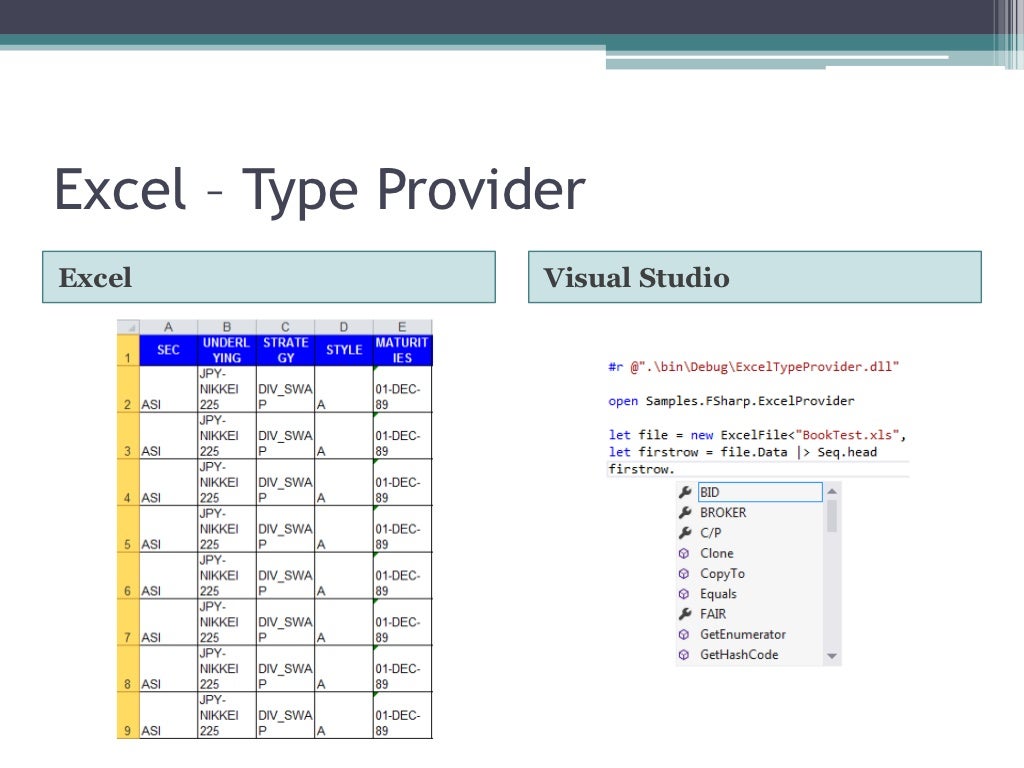Click IntelliSense scrollbar down arrow
This screenshot has width=1024, height=768.
click(831, 656)
